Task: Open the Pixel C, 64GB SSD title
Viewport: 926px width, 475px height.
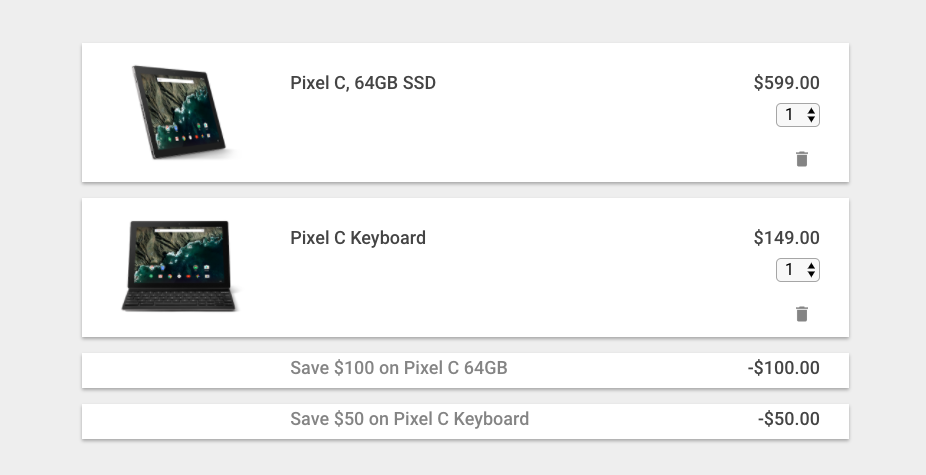Action: (x=363, y=83)
